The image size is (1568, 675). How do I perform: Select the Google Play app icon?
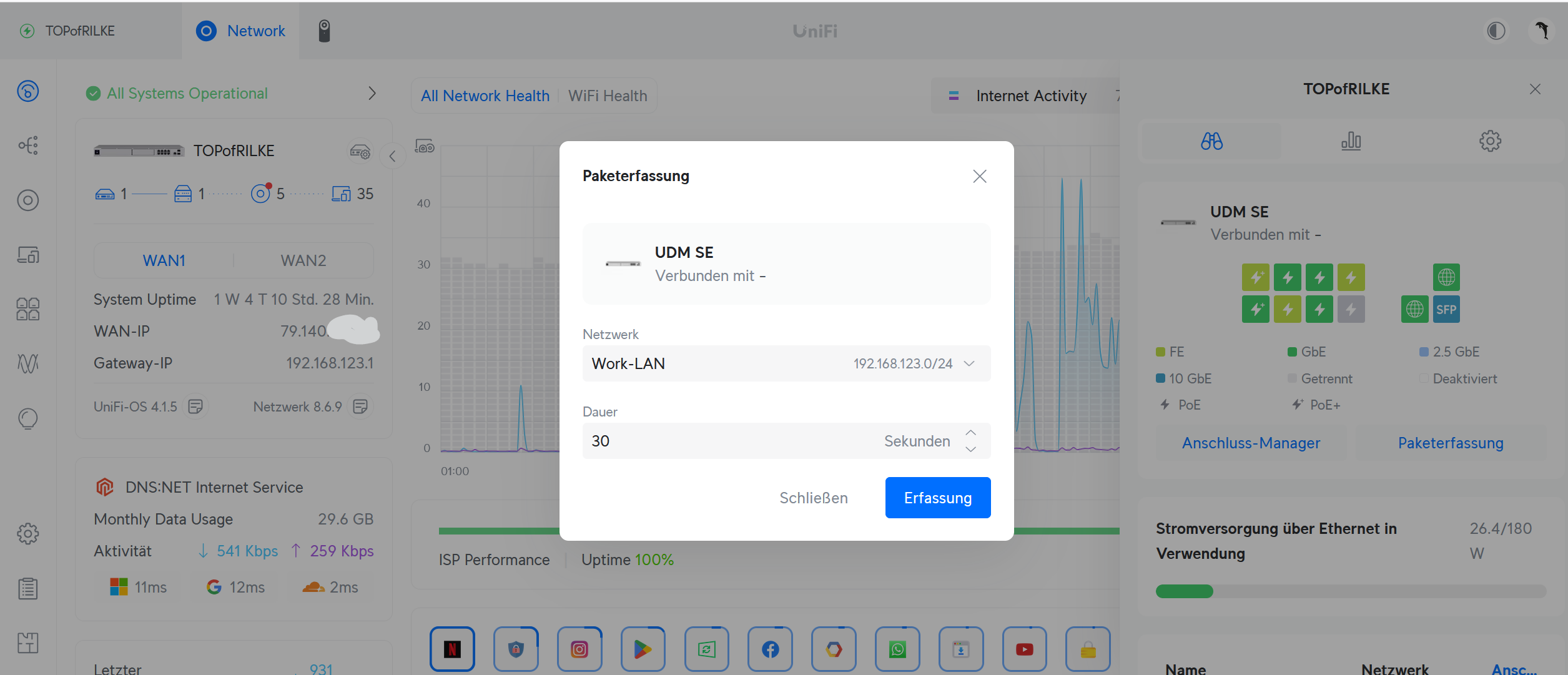pyautogui.click(x=643, y=649)
